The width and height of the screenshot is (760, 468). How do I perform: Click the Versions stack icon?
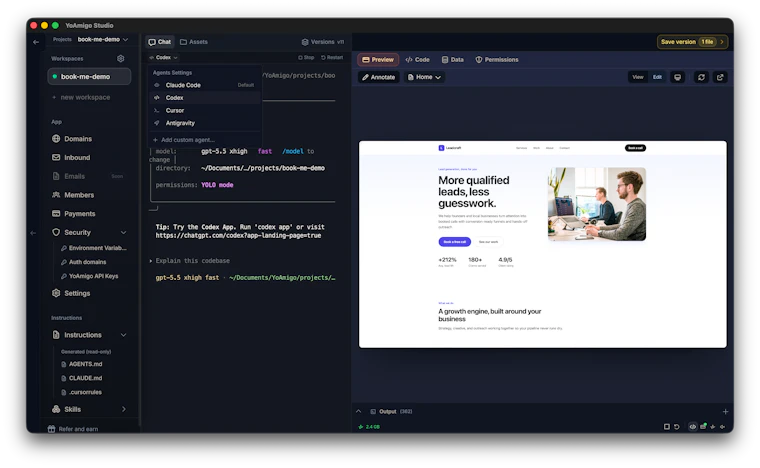click(305, 42)
